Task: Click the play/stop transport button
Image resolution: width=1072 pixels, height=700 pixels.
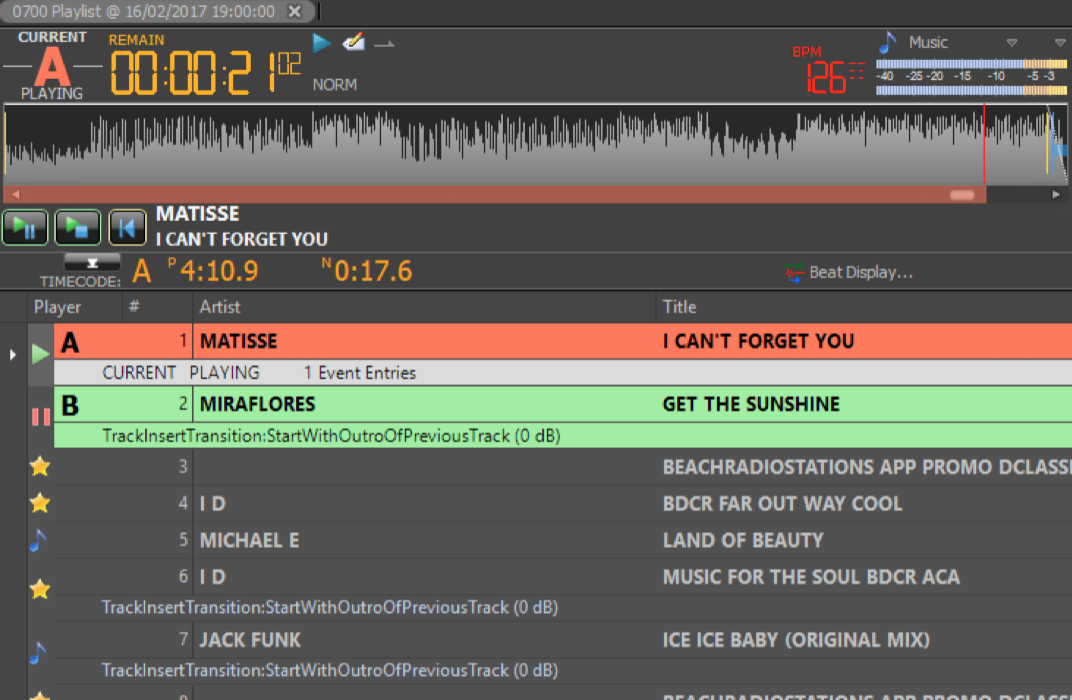Action: pos(77,228)
